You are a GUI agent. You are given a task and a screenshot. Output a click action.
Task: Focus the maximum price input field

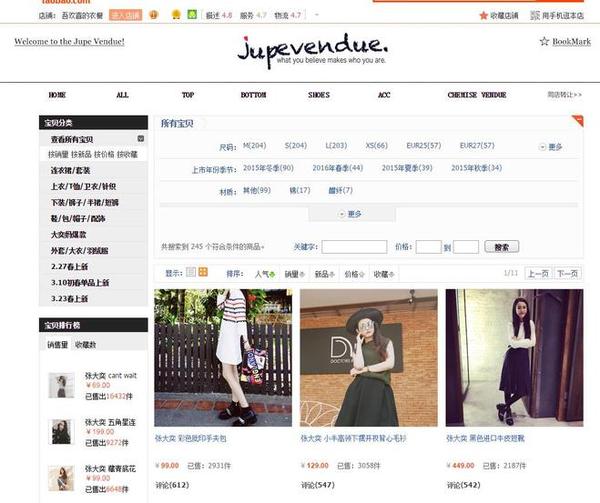click(x=466, y=247)
